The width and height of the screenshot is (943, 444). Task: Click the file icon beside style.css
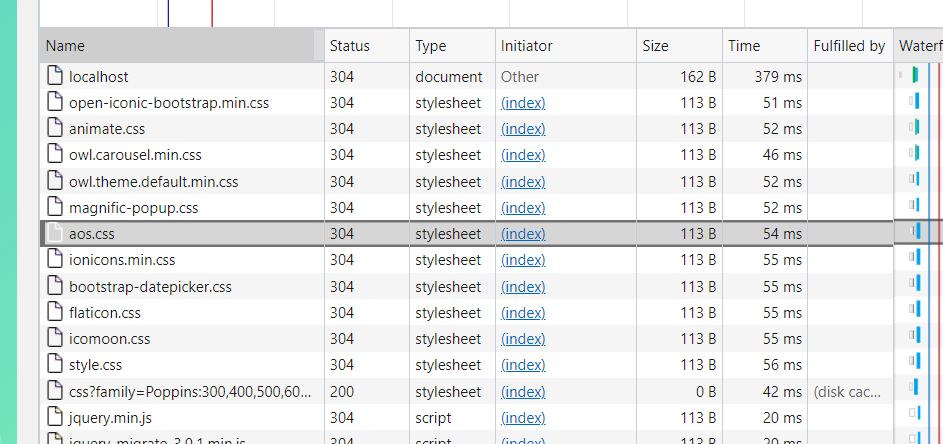pyautogui.click(x=55, y=364)
